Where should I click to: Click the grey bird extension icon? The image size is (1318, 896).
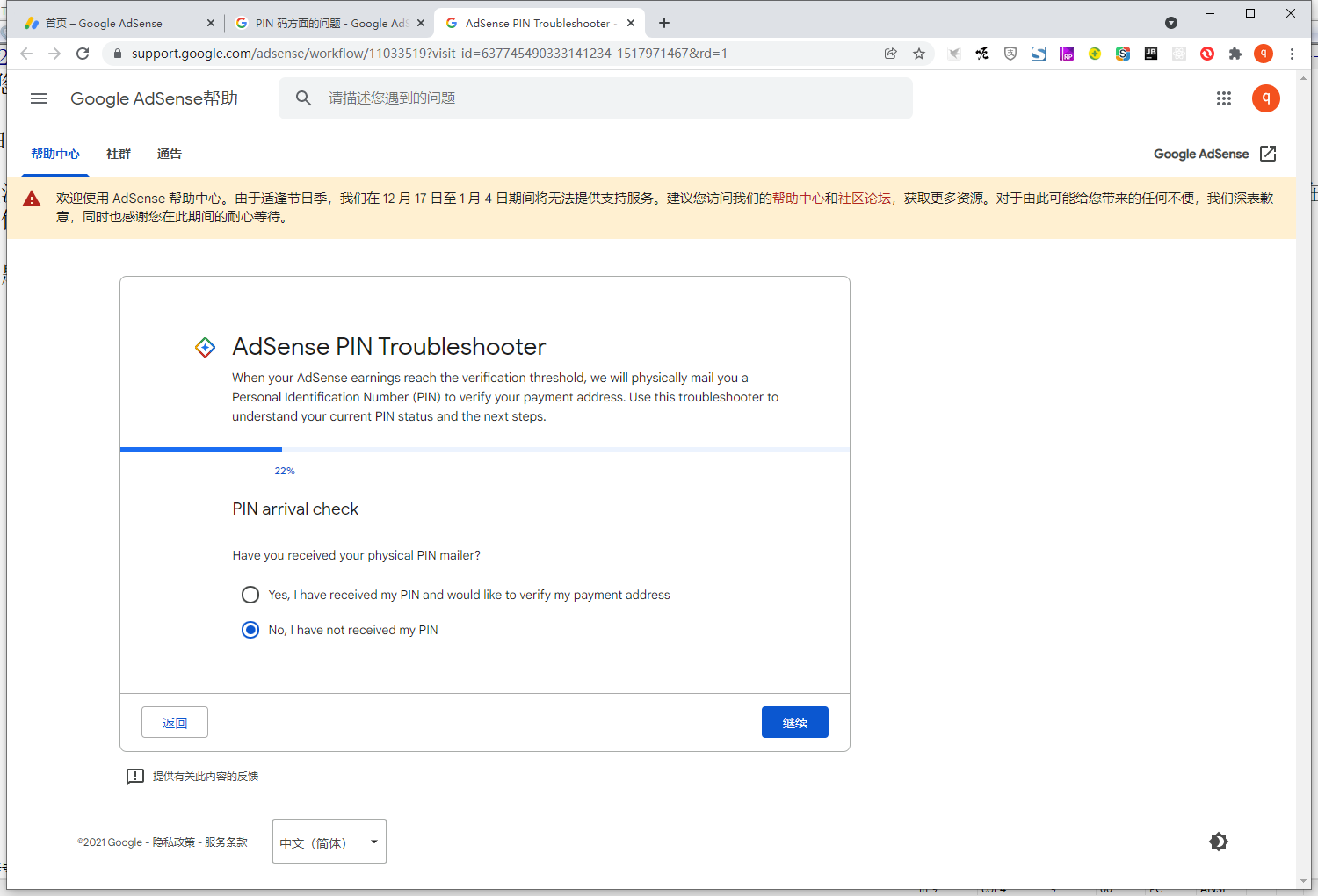(954, 54)
